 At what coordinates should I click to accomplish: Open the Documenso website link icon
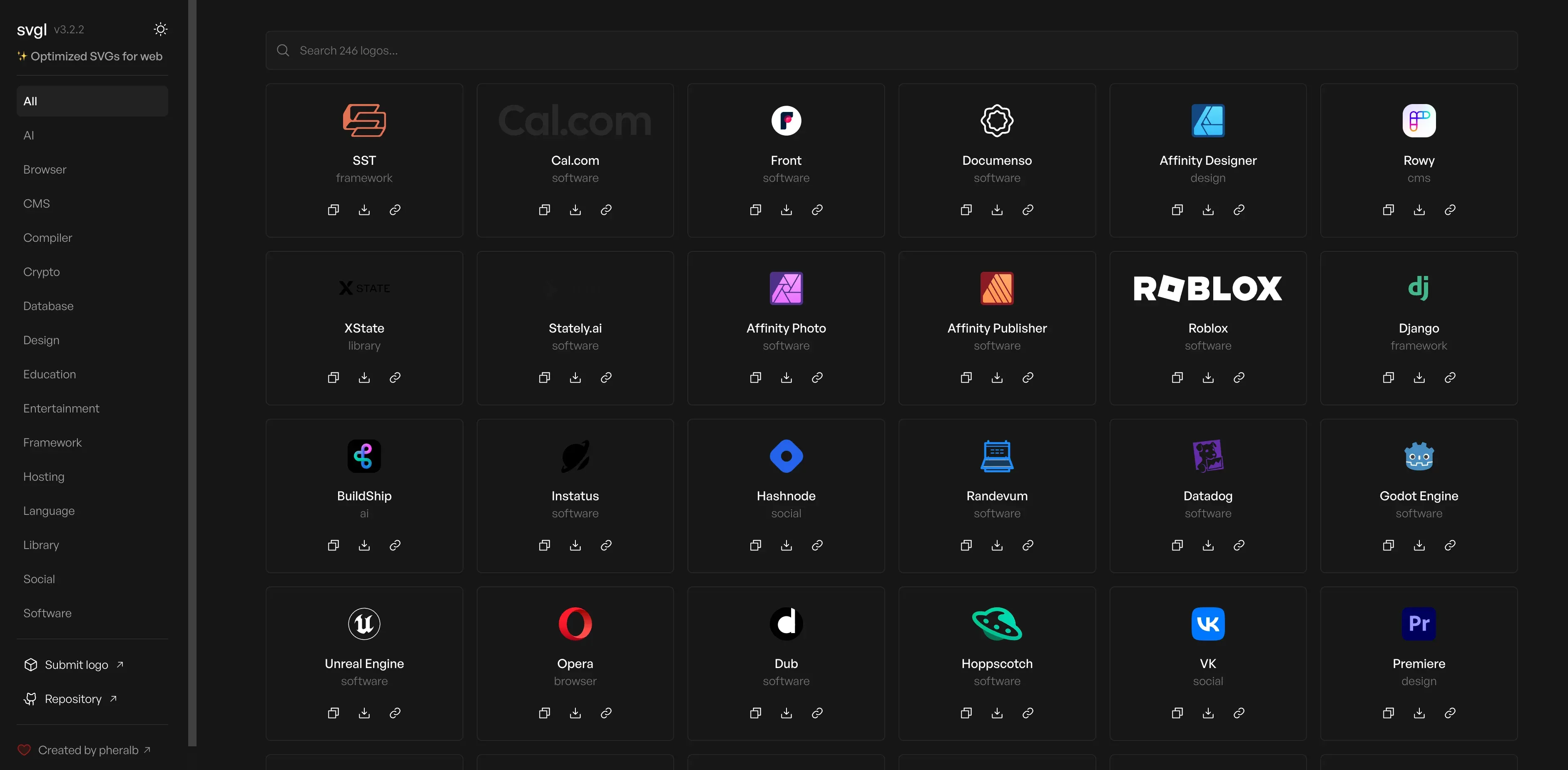coord(1028,210)
